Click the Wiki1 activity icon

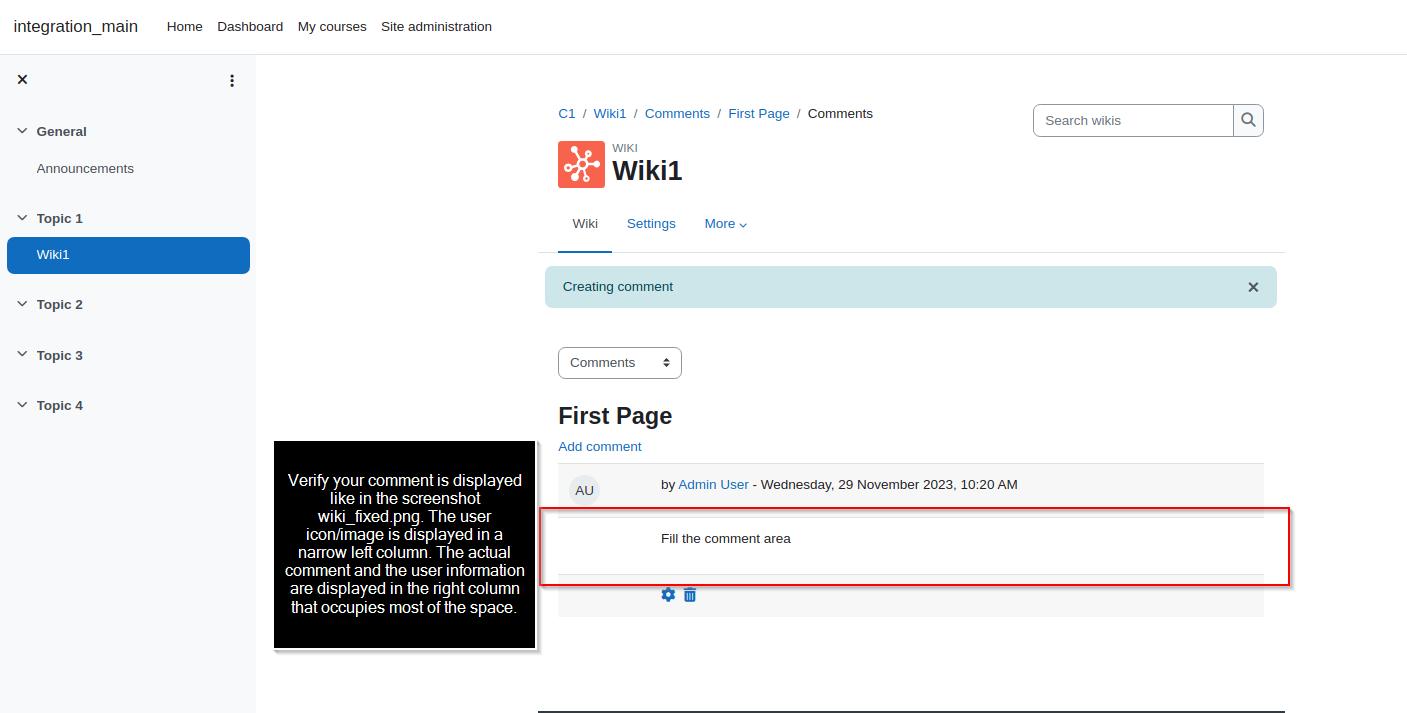[581, 164]
